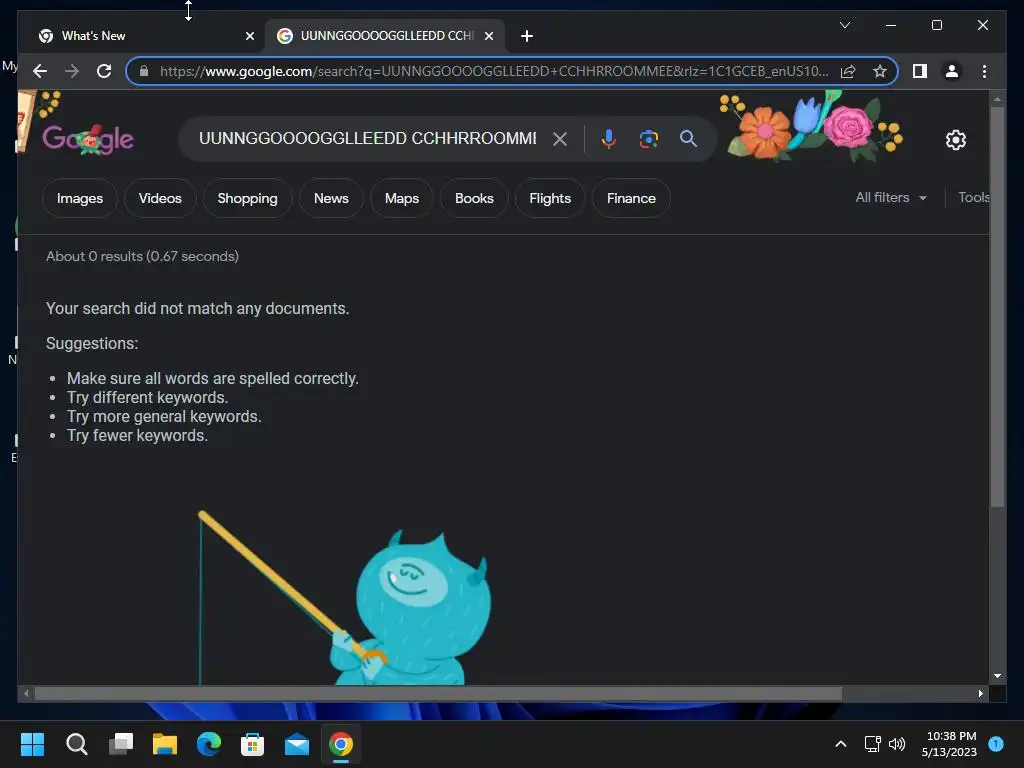This screenshot has height=768, width=1024.
Task: Start a search by voice
Action: pyautogui.click(x=608, y=138)
